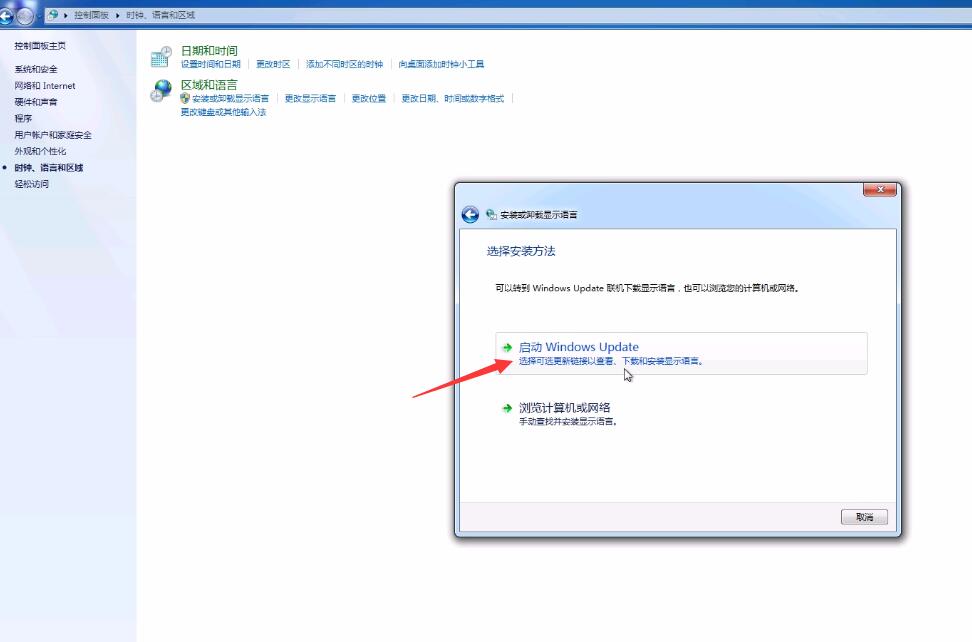Select 时钟、语言和区域 in sidebar
The image size is (972, 642).
[x=48, y=167]
